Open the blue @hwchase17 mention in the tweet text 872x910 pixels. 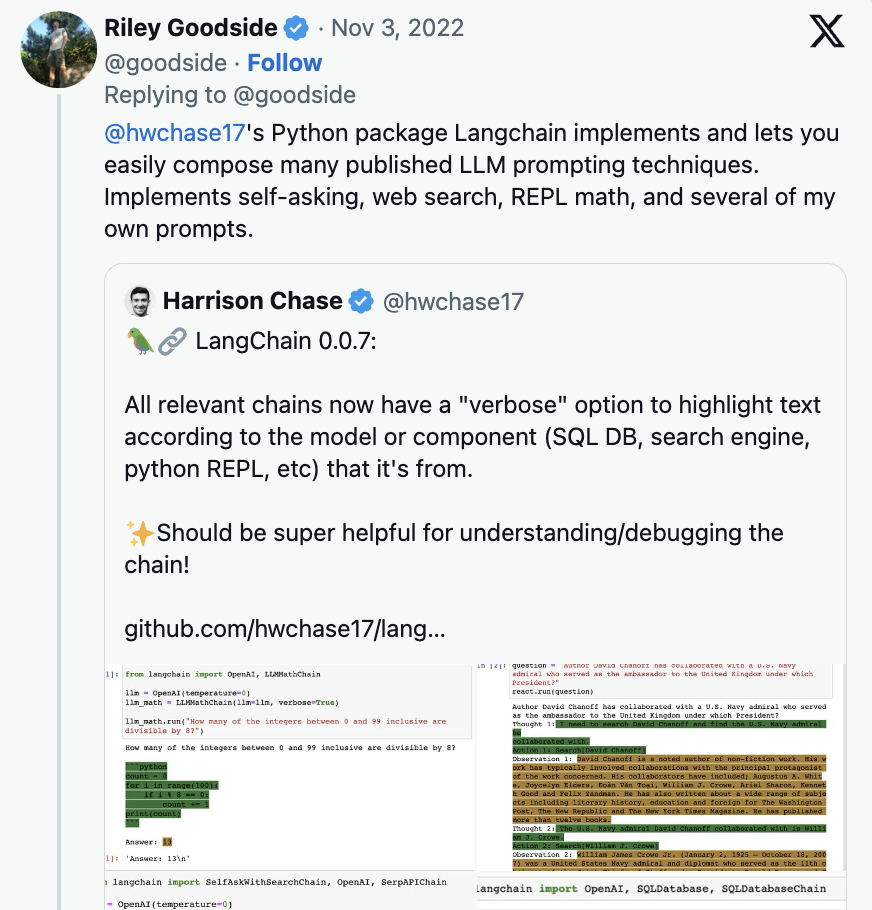174,133
